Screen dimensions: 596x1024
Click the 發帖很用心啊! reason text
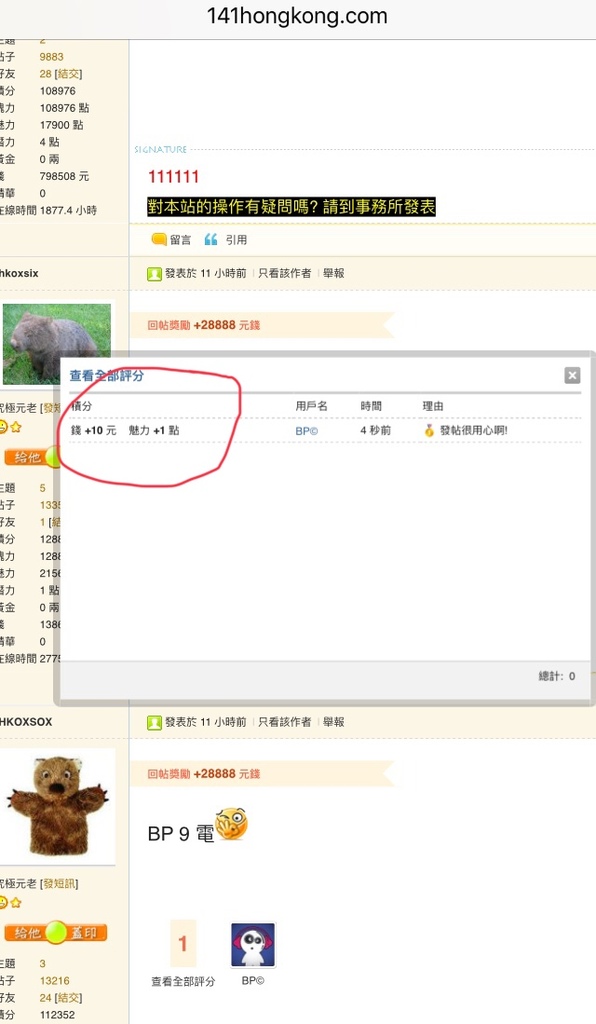coord(474,430)
